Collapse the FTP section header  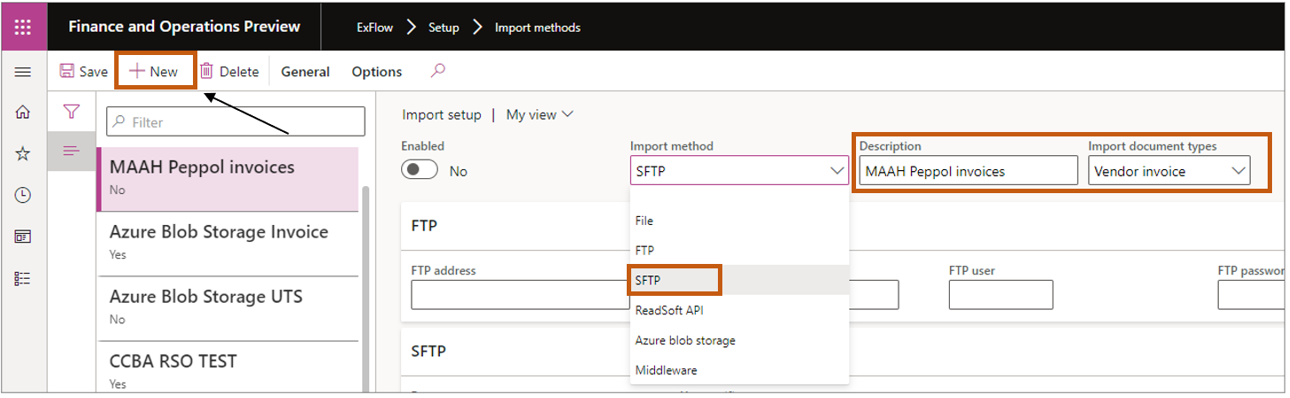[x=842, y=226]
